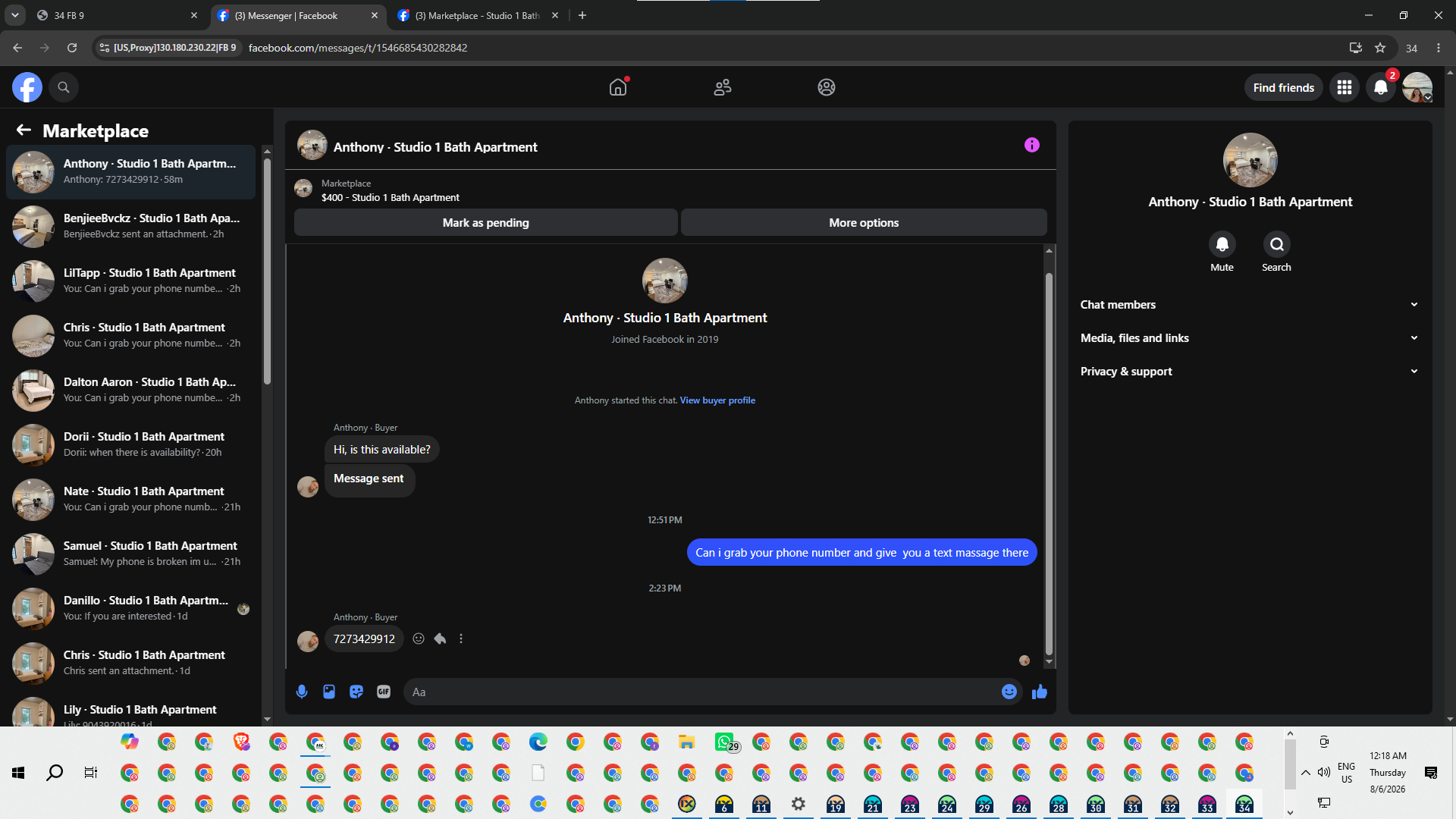
Task: Open the $400 Studio 1 Bath Apartment listing
Action: tap(390, 197)
